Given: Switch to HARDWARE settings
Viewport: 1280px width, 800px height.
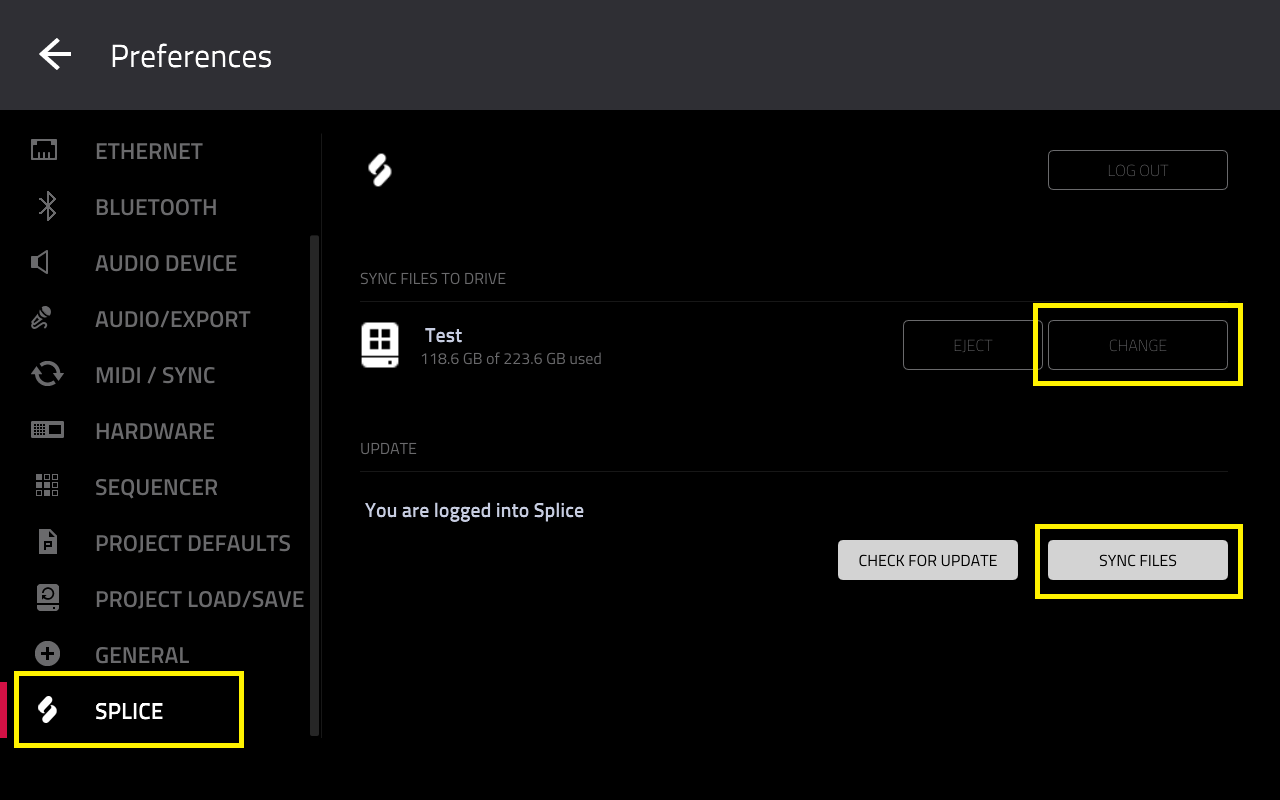Looking at the screenshot, I should pos(155,431).
